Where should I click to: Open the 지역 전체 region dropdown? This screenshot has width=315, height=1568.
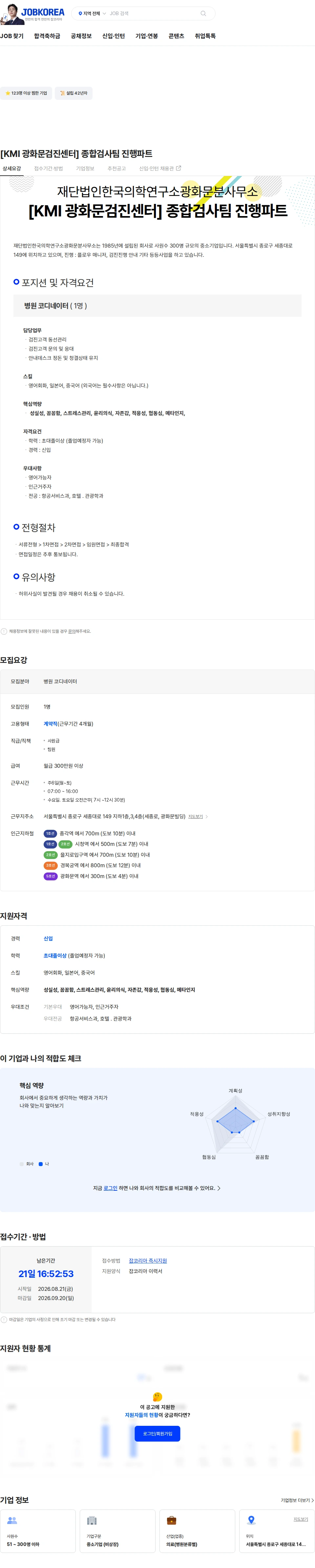click(x=92, y=13)
